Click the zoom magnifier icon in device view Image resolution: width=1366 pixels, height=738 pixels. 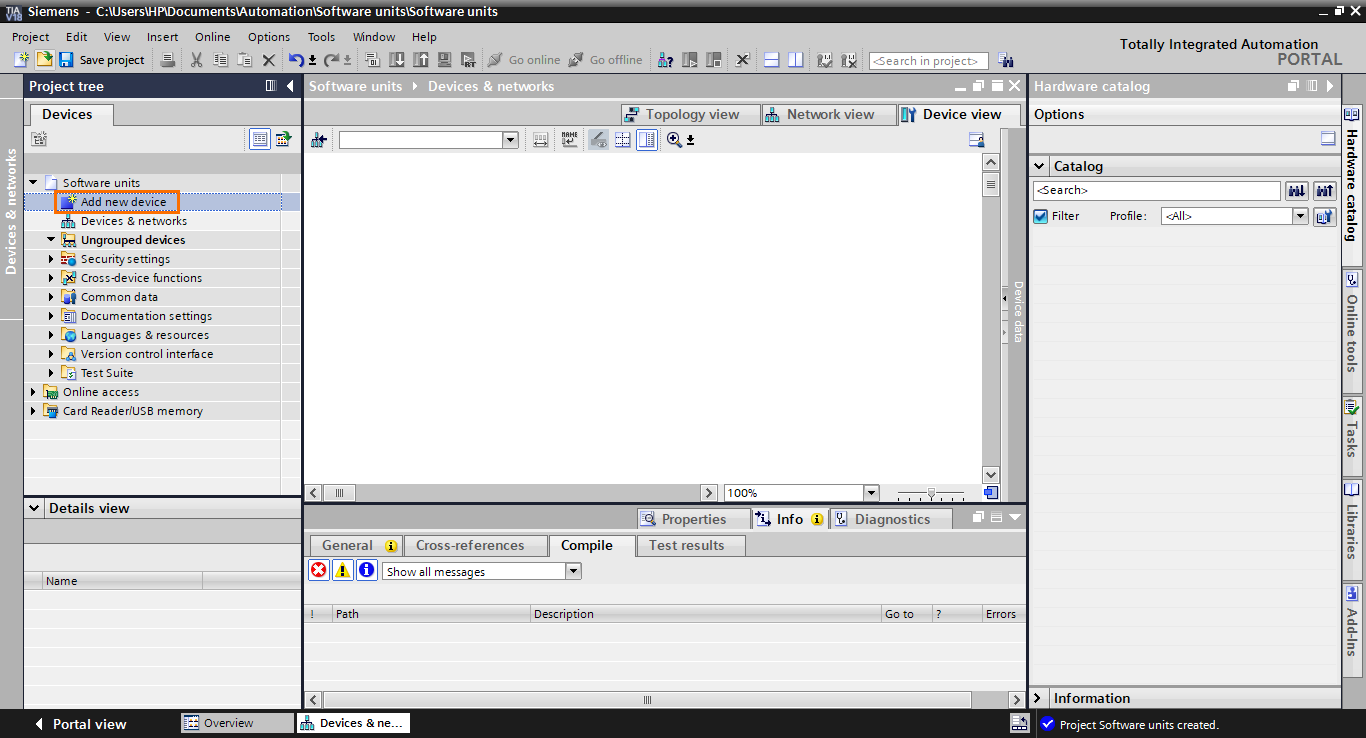click(x=674, y=140)
